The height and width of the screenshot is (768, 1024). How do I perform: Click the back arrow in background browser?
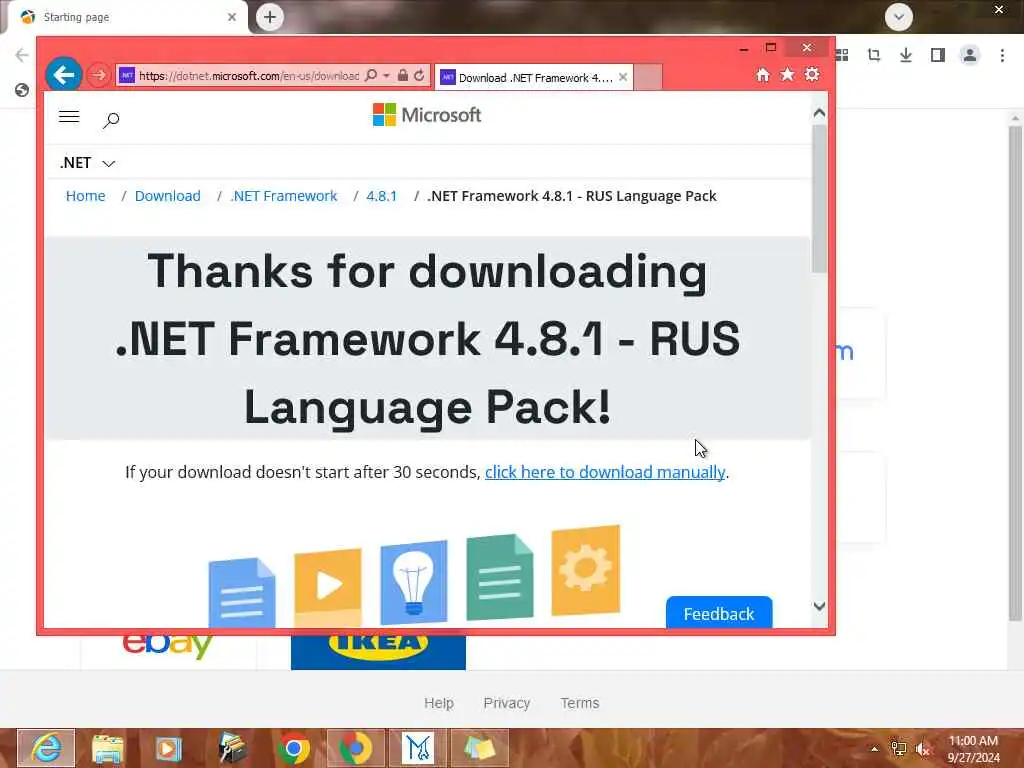point(22,55)
